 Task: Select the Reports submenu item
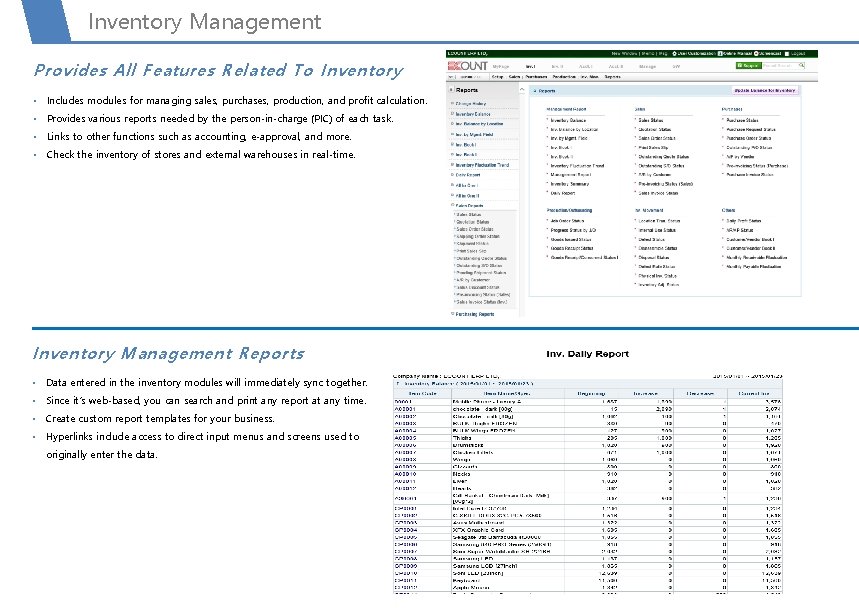coord(612,77)
